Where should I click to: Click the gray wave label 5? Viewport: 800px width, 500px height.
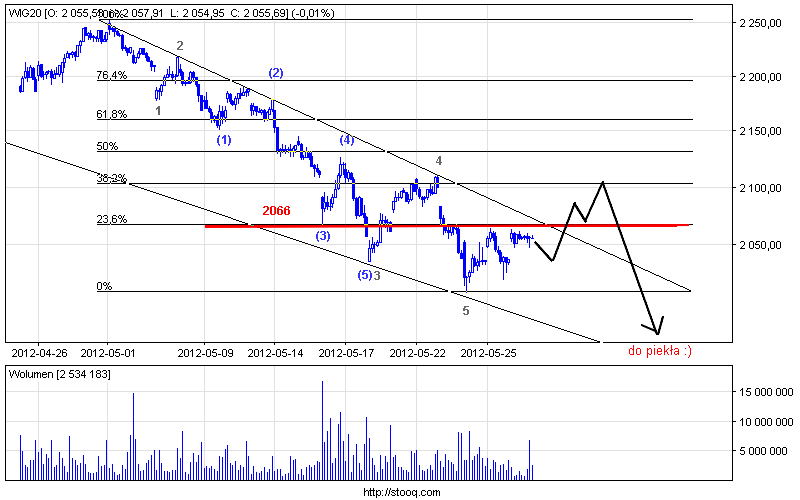465,311
